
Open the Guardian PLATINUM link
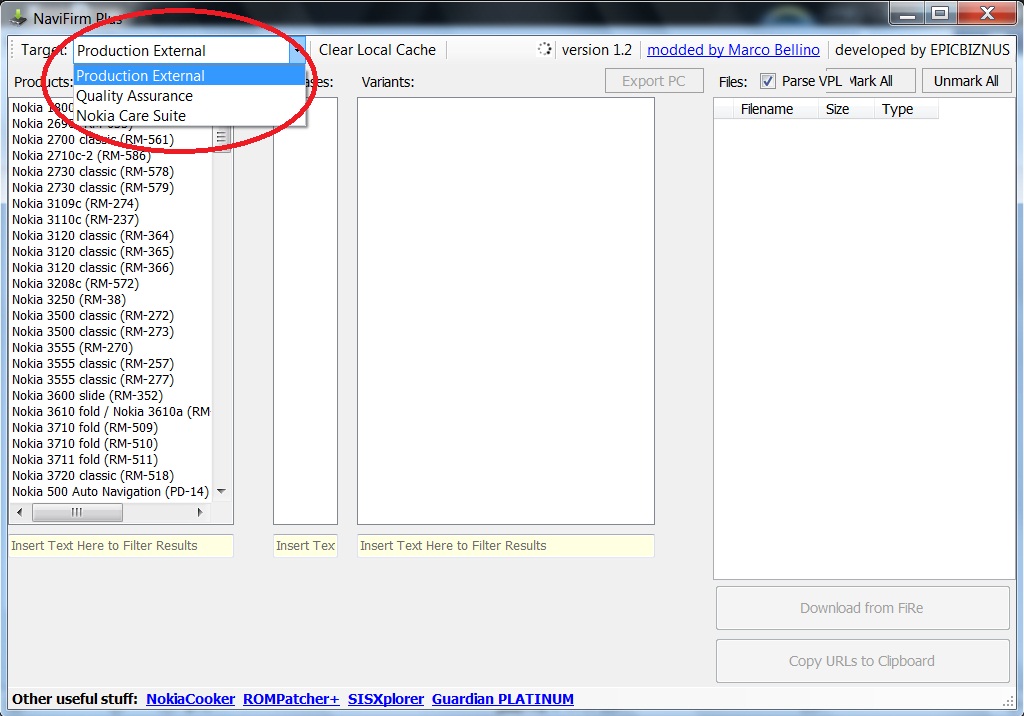click(503, 699)
